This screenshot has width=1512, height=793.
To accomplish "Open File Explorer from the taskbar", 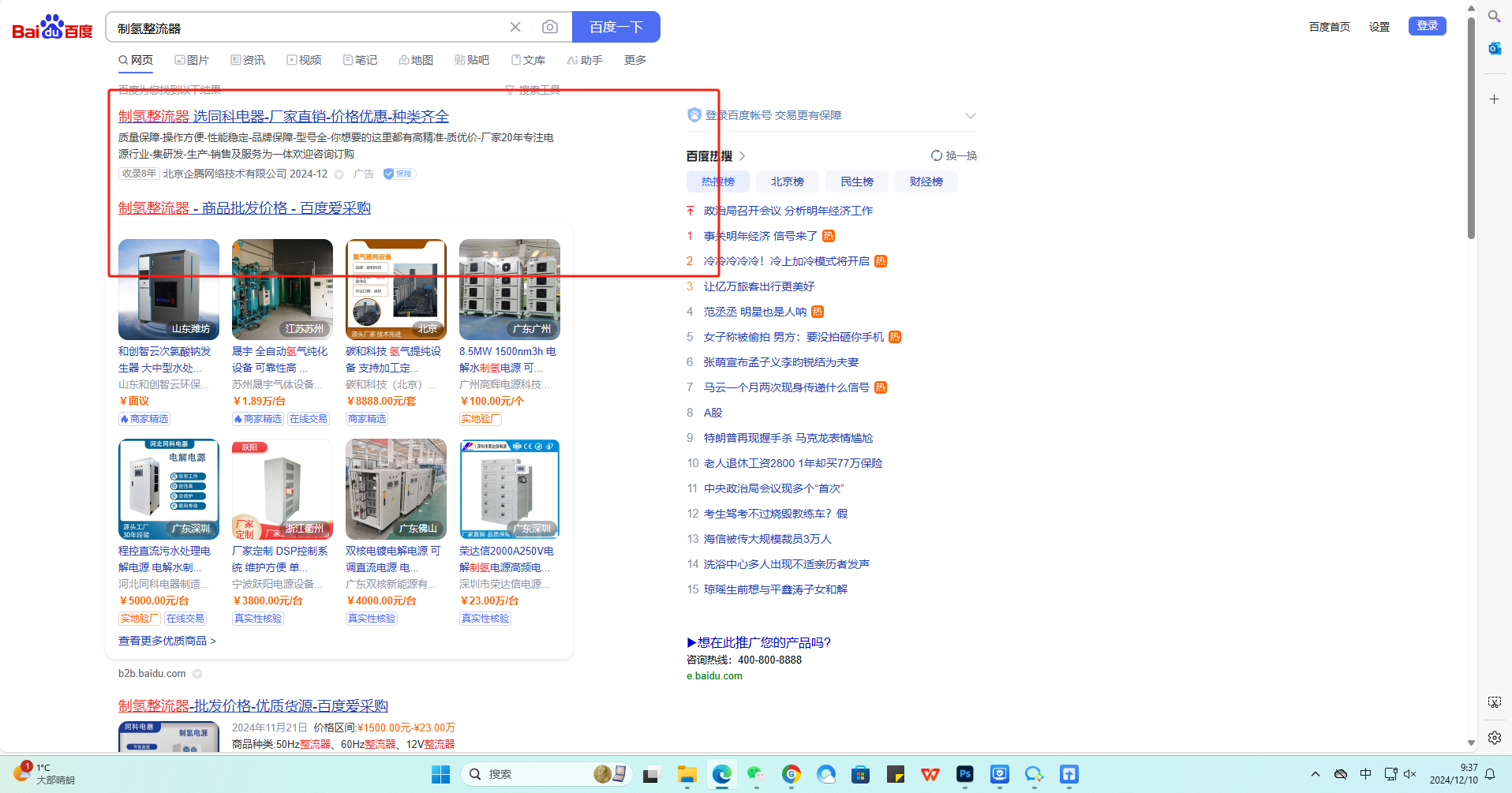I will point(687,774).
